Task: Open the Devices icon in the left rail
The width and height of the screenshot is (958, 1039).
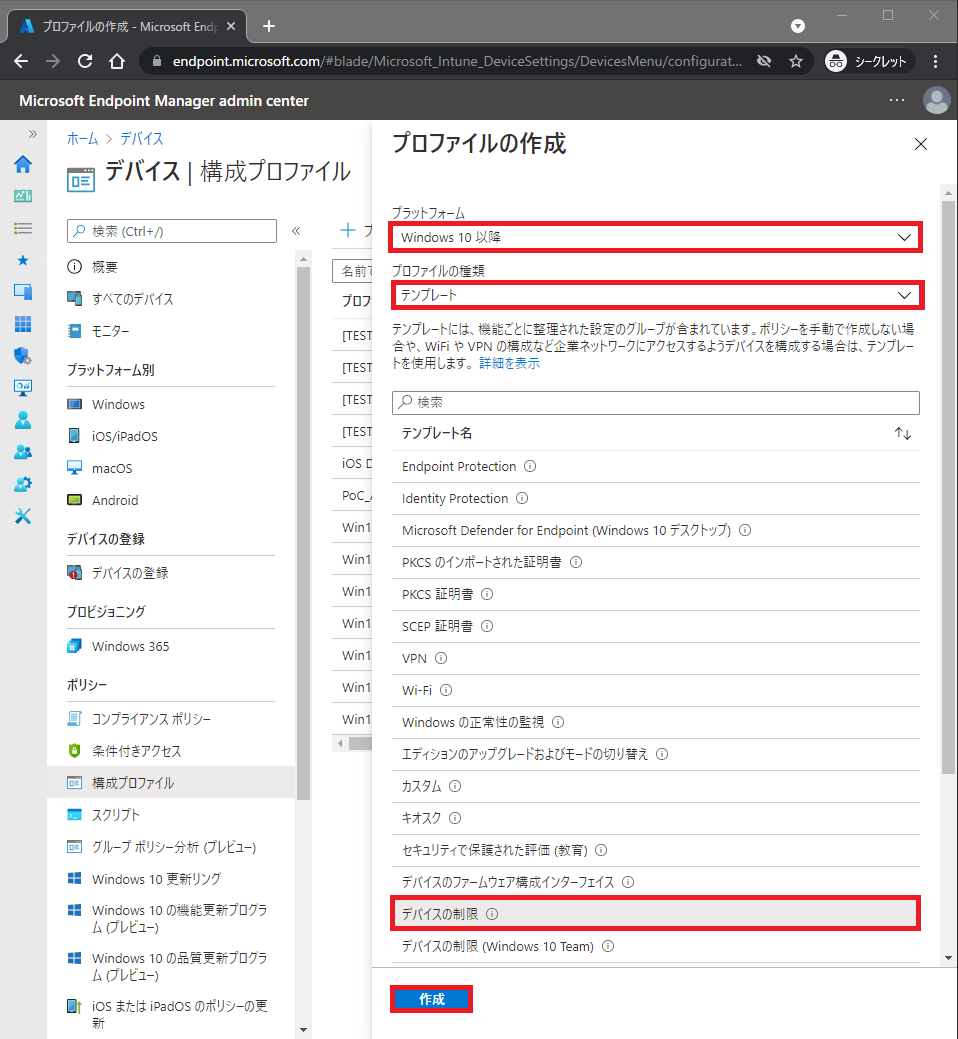Action: (x=23, y=292)
